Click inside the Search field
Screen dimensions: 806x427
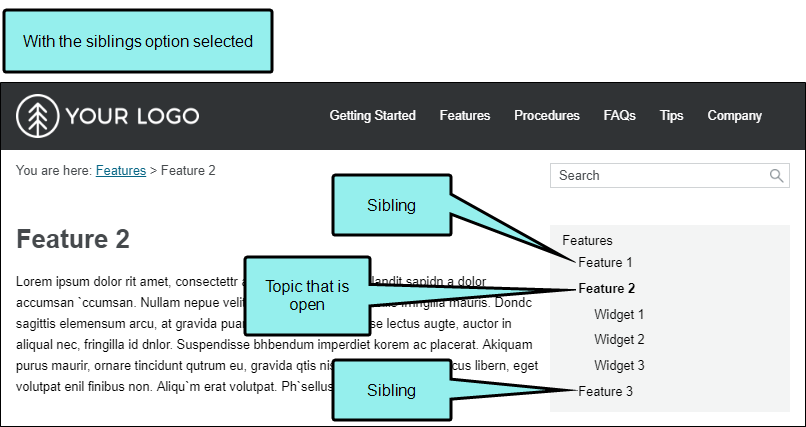pyautogui.click(x=670, y=176)
